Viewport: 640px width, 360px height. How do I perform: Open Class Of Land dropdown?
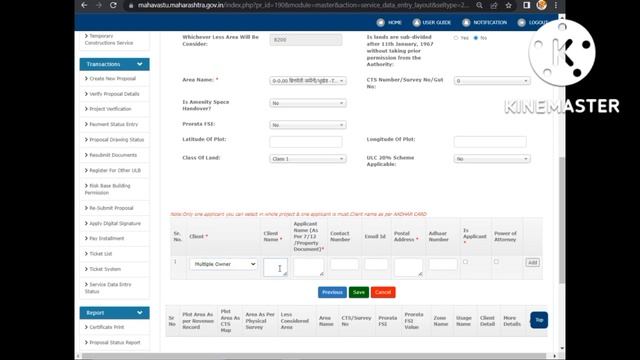308,159
